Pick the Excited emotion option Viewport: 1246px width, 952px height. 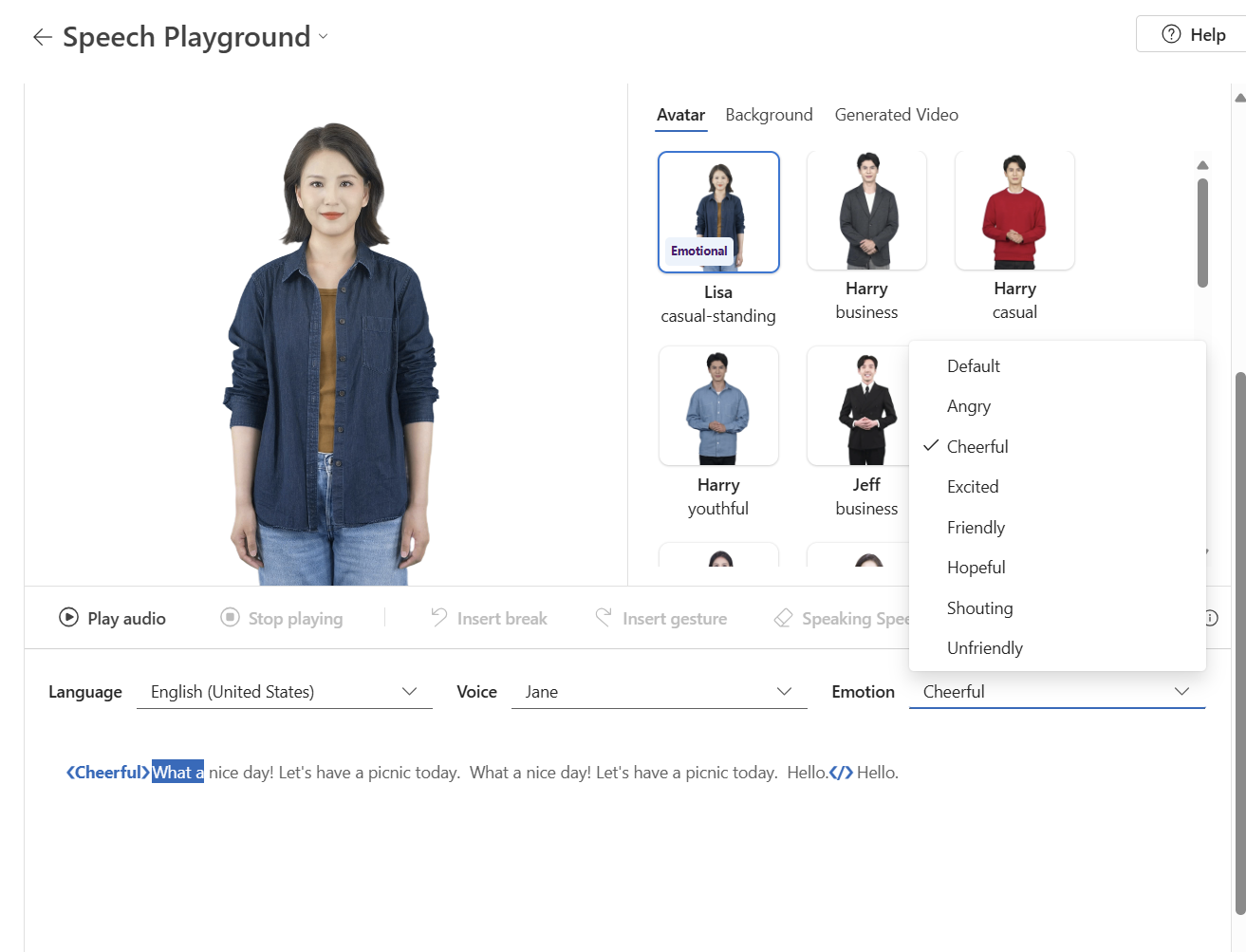[972, 487]
